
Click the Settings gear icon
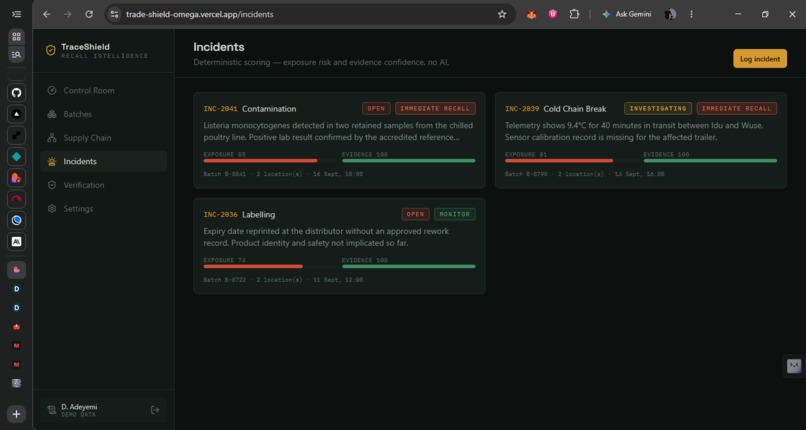[51, 209]
